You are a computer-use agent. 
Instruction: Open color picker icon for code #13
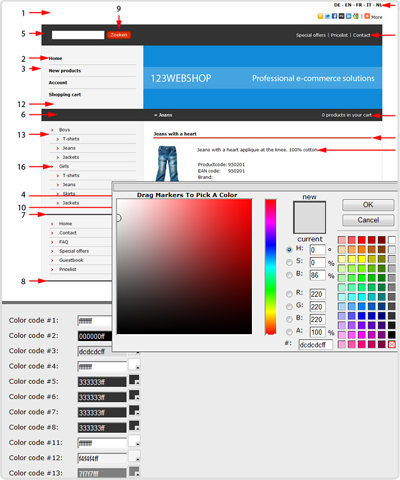tap(134, 472)
